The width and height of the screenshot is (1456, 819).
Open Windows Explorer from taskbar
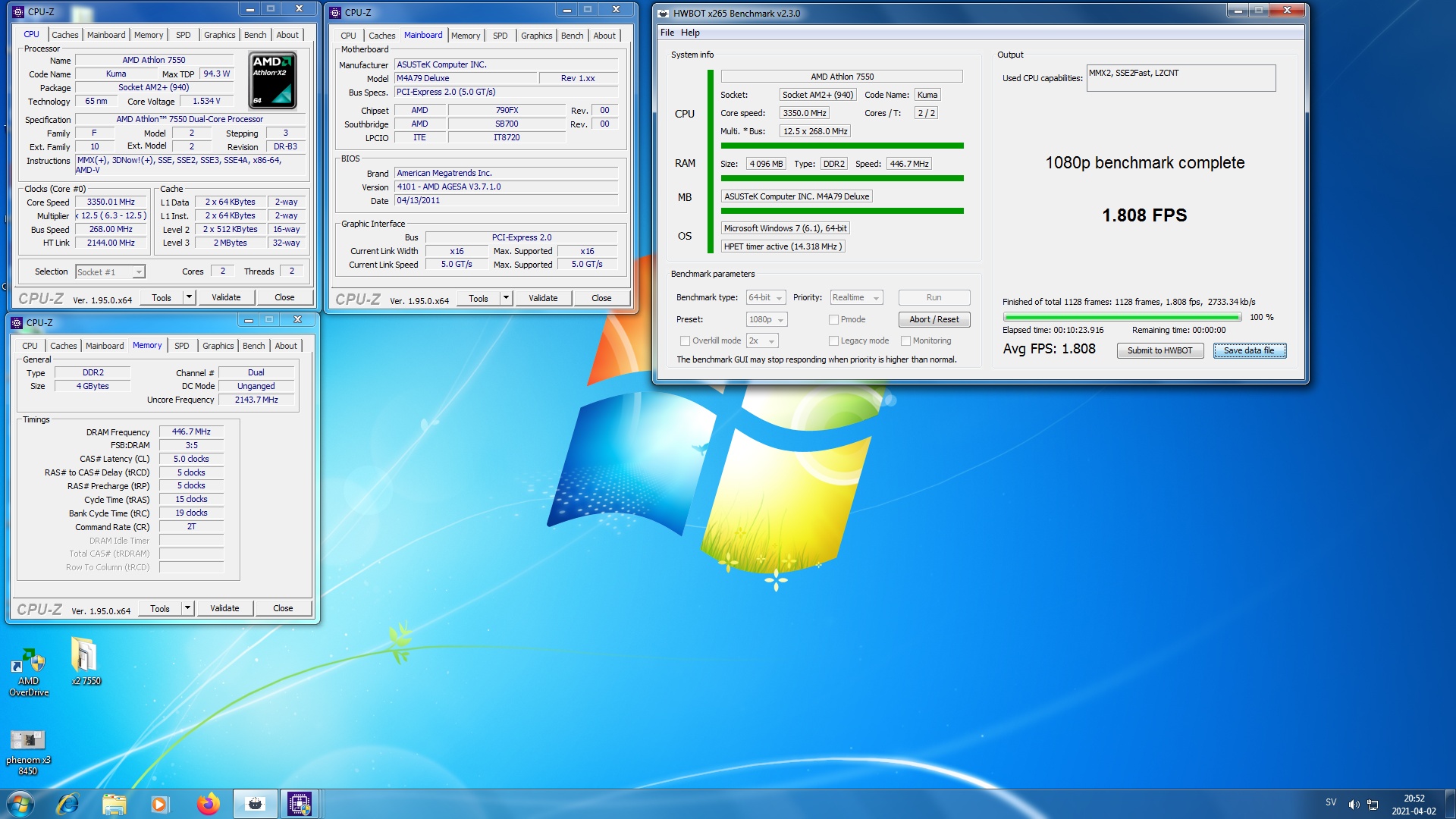[x=114, y=804]
